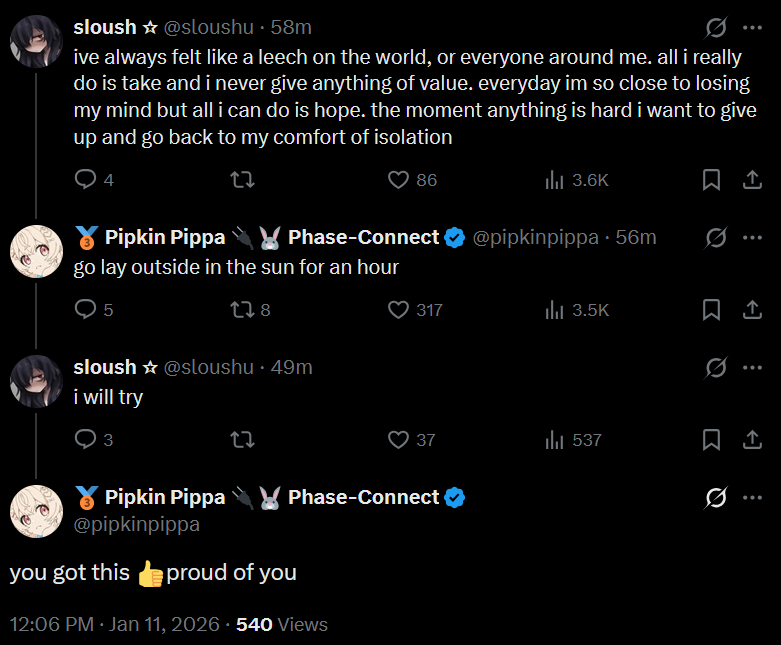
Task: Open sloush's avatar on the first tweet
Action: point(36,43)
